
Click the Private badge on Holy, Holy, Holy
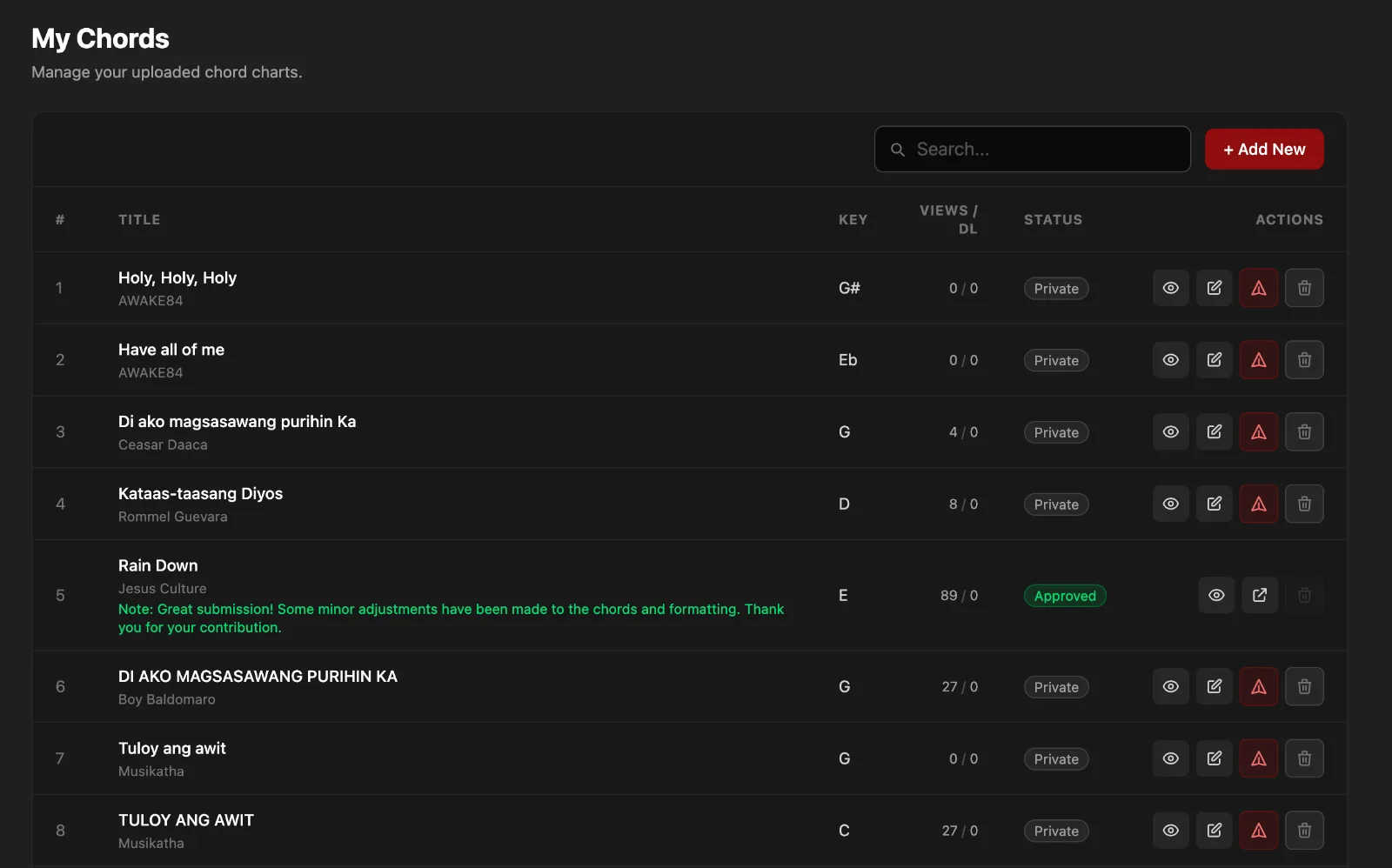(x=1056, y=289)
